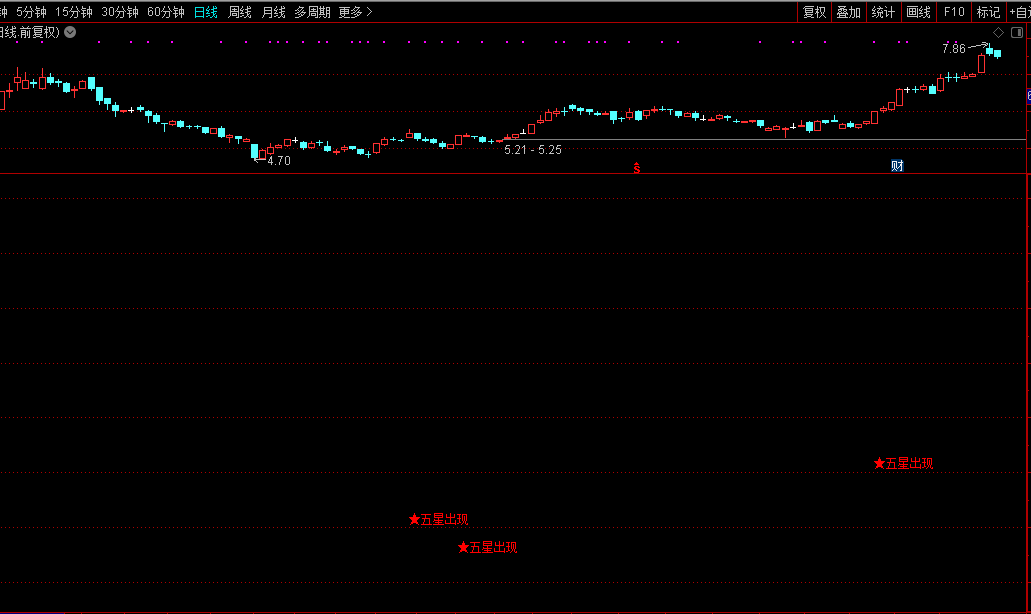Select the 30分钟 chart period
The width and height of the screenshot is (1031, 614).
point(120,12)
